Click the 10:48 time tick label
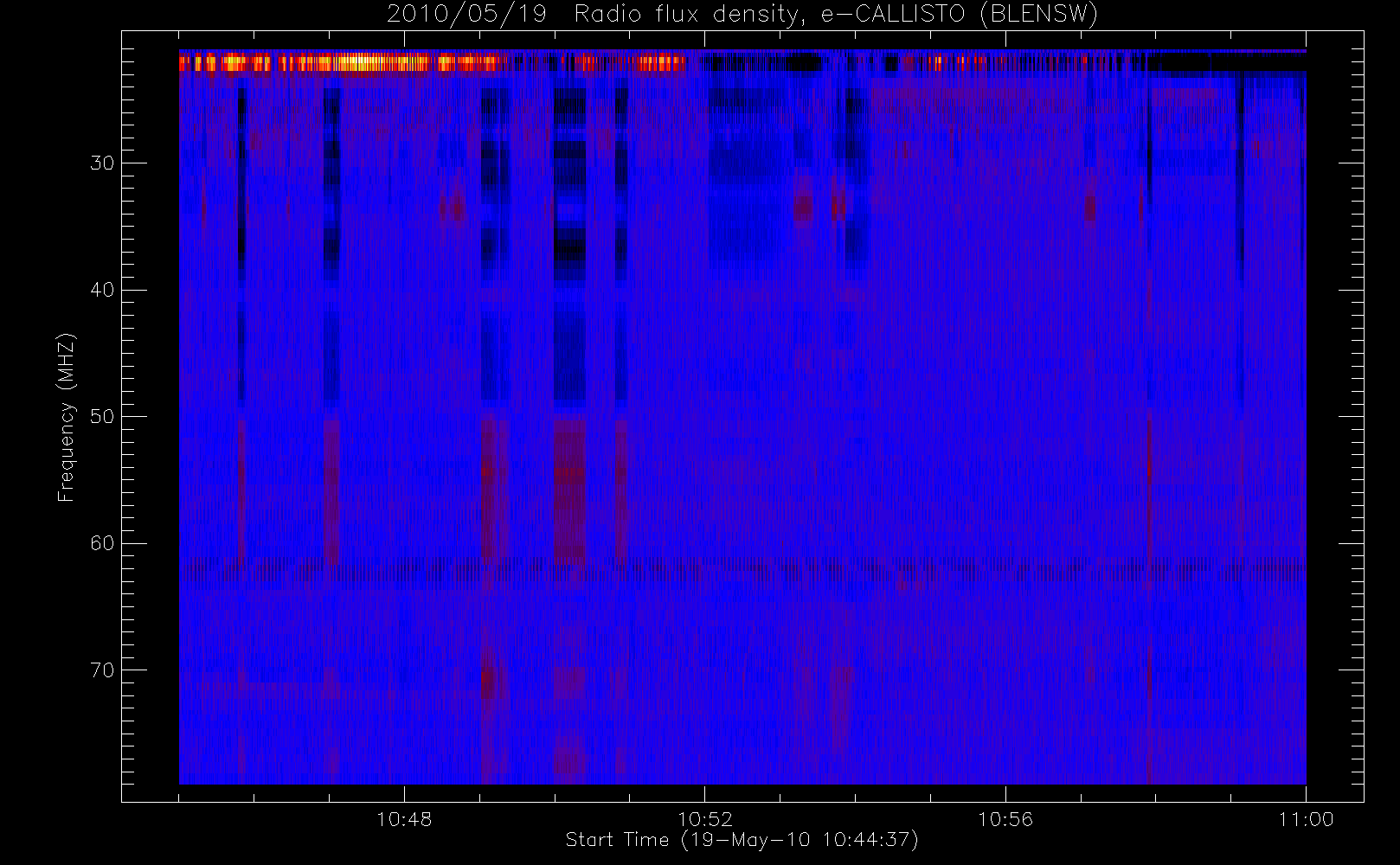The image size is (1400, 865). 404,819
